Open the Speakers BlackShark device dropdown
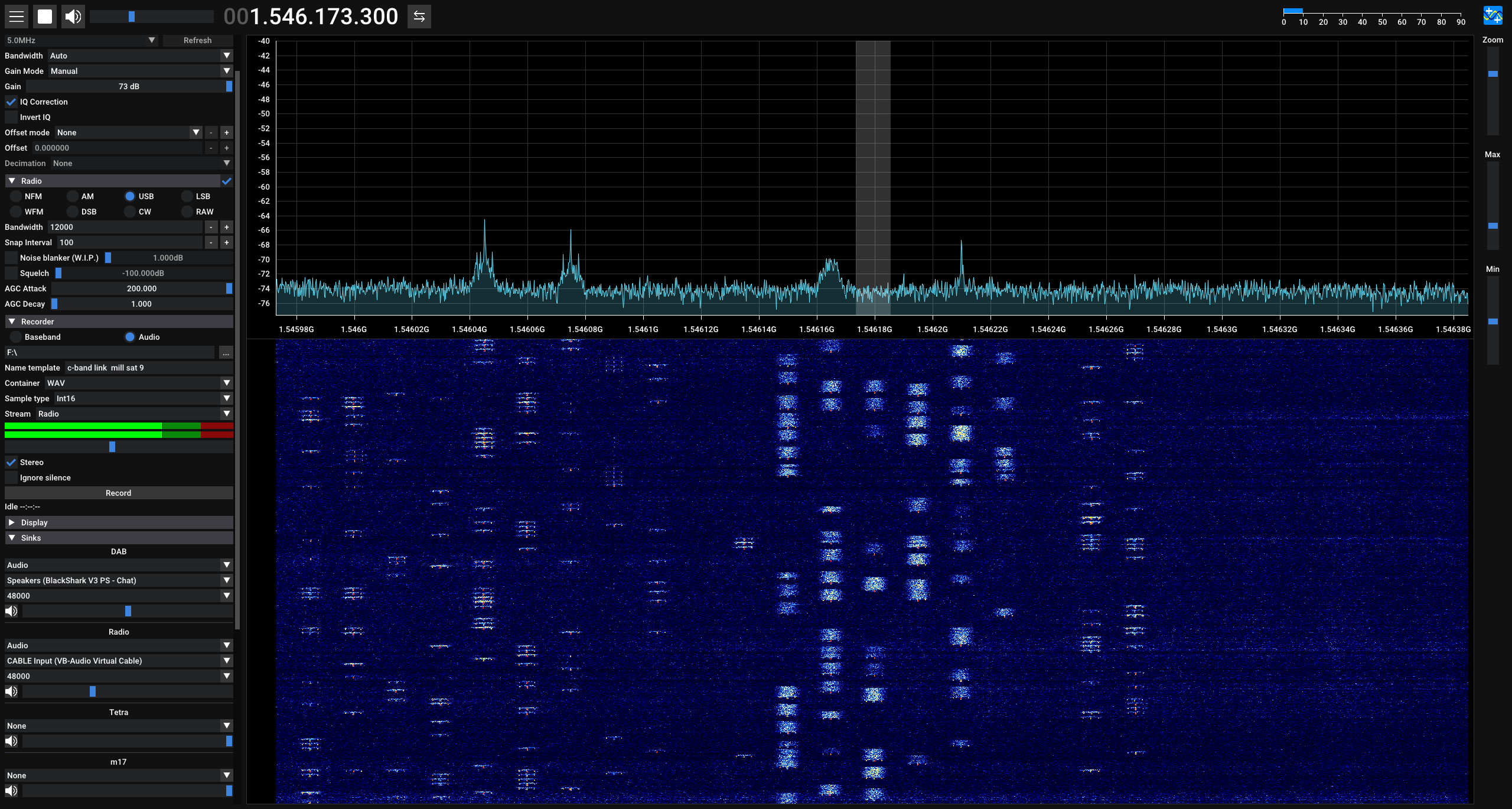The image size is (1512, 809). (119, 580)
